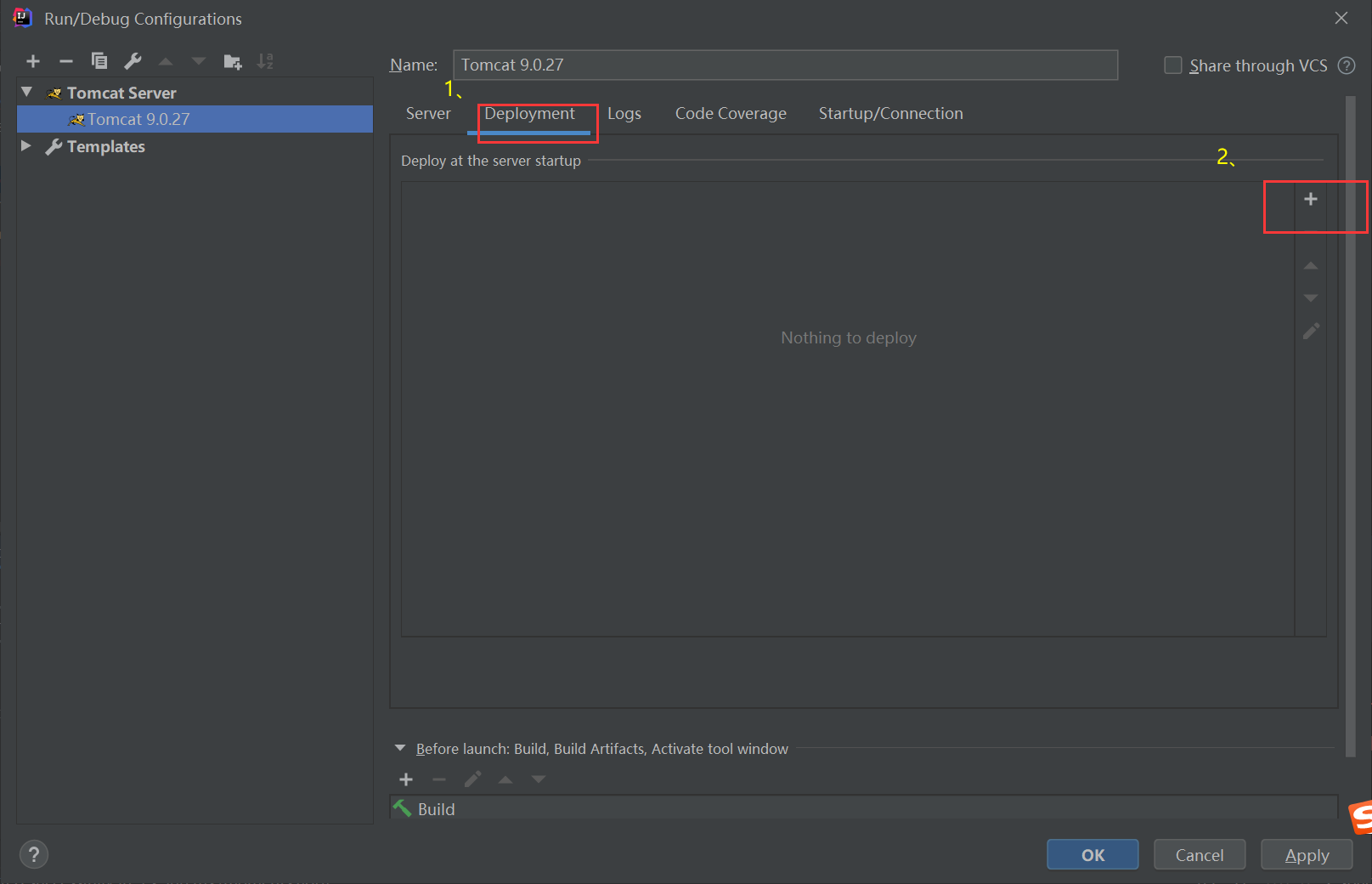Viewport: 1372px width, 884px height.
Task: Move Before launch task up
Action: click(505, 779)
